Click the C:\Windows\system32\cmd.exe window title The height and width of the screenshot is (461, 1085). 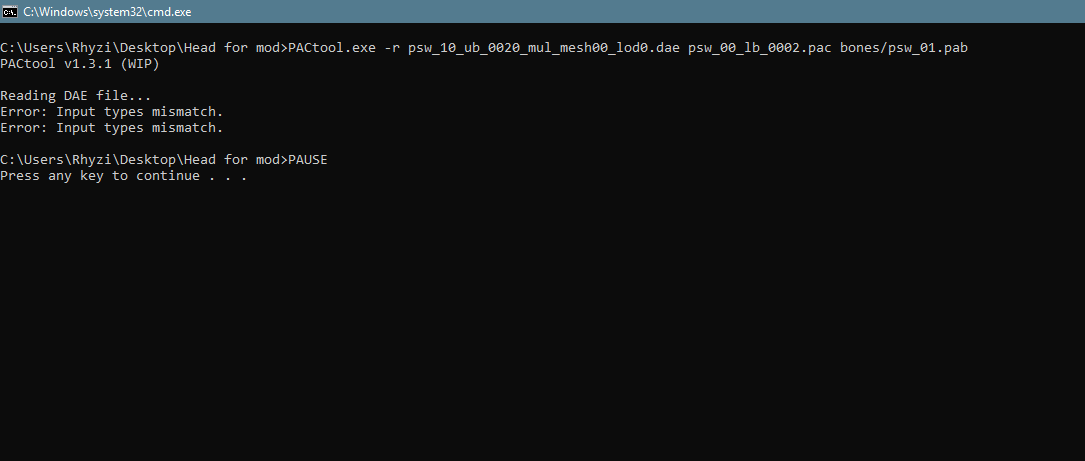(x=107, y=11)
